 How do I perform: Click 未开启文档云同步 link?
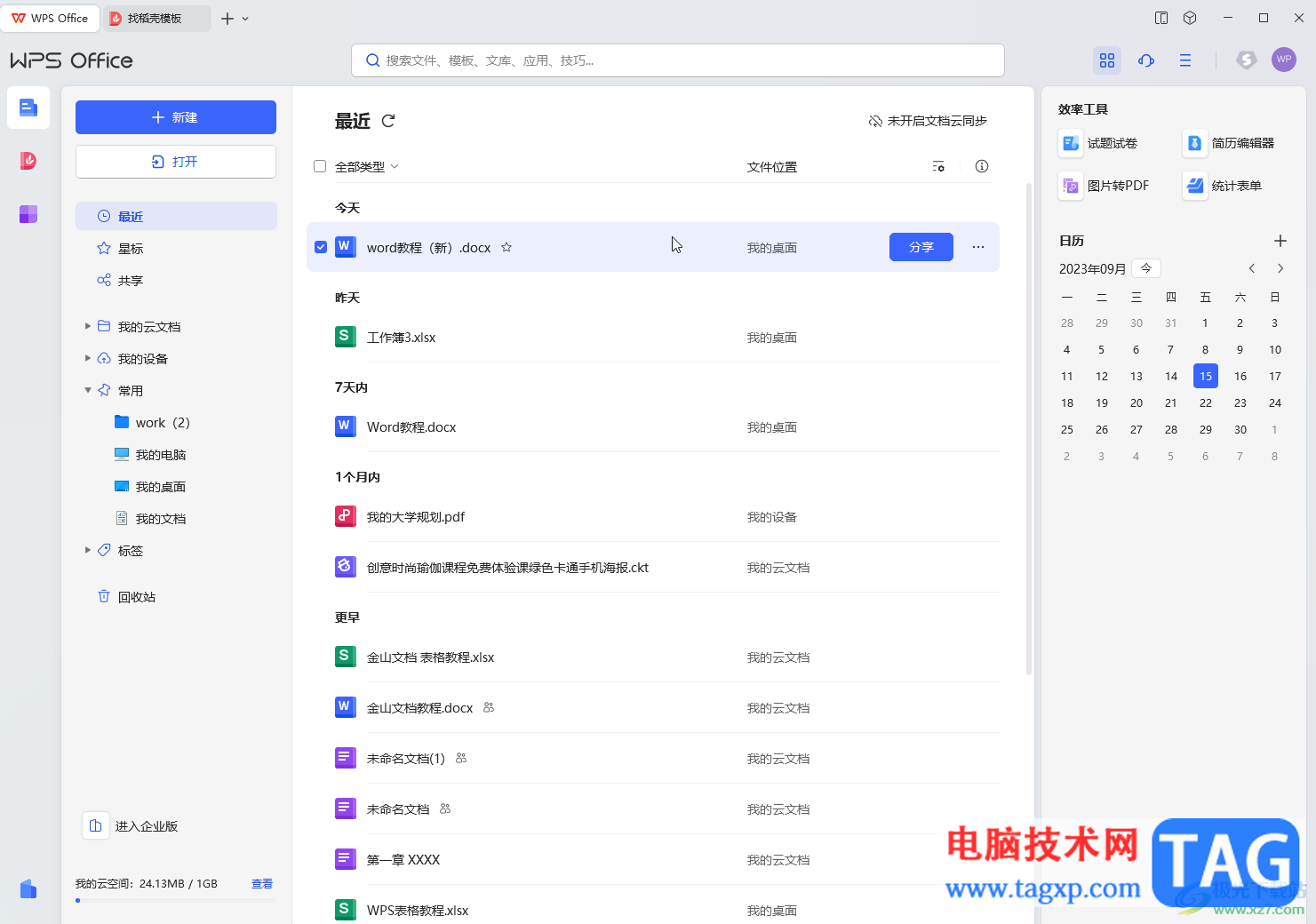[928, 121]
